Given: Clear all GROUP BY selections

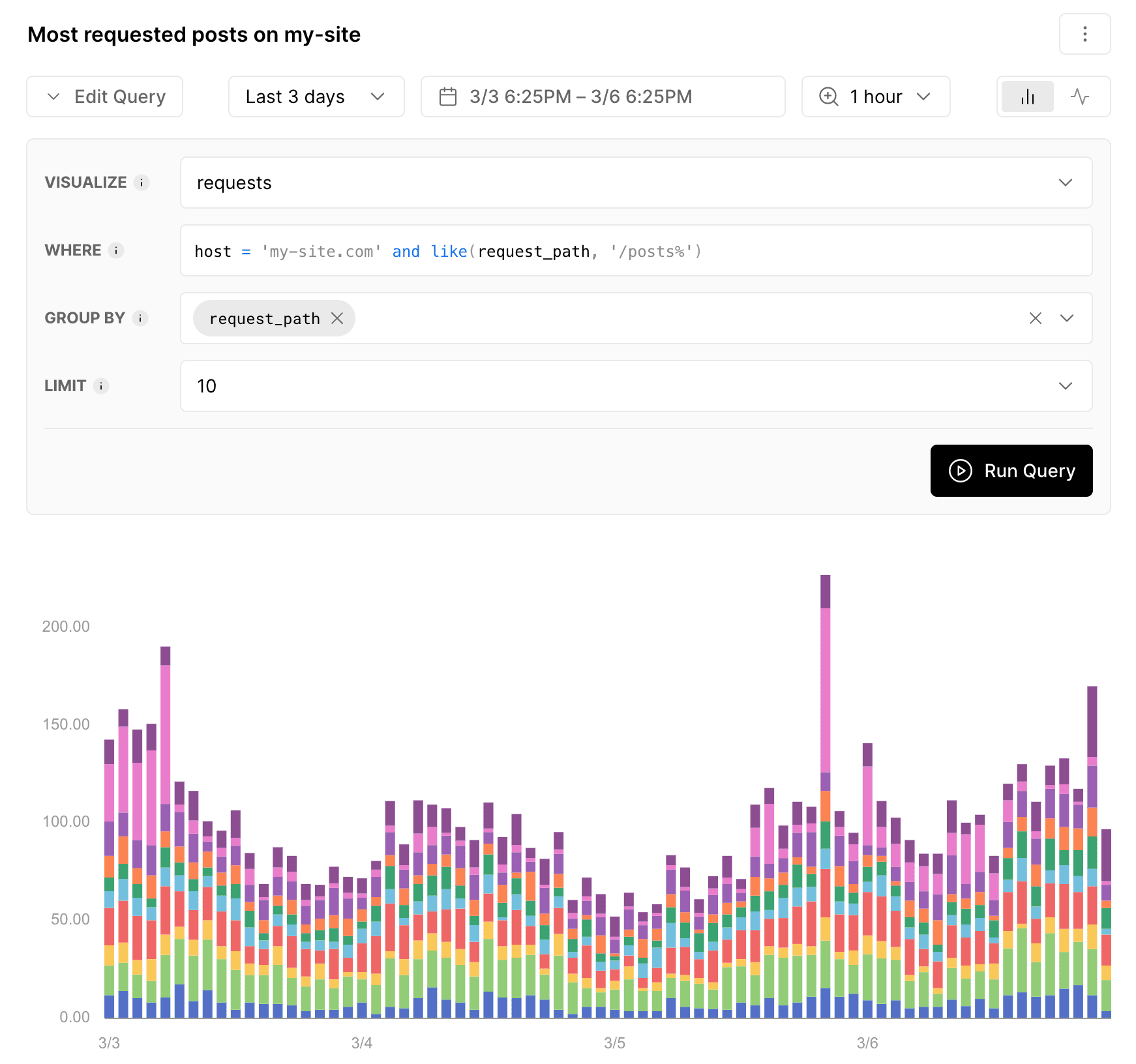Looking at the screenshot, I should pyautogui.click(x=1036, y=318).
